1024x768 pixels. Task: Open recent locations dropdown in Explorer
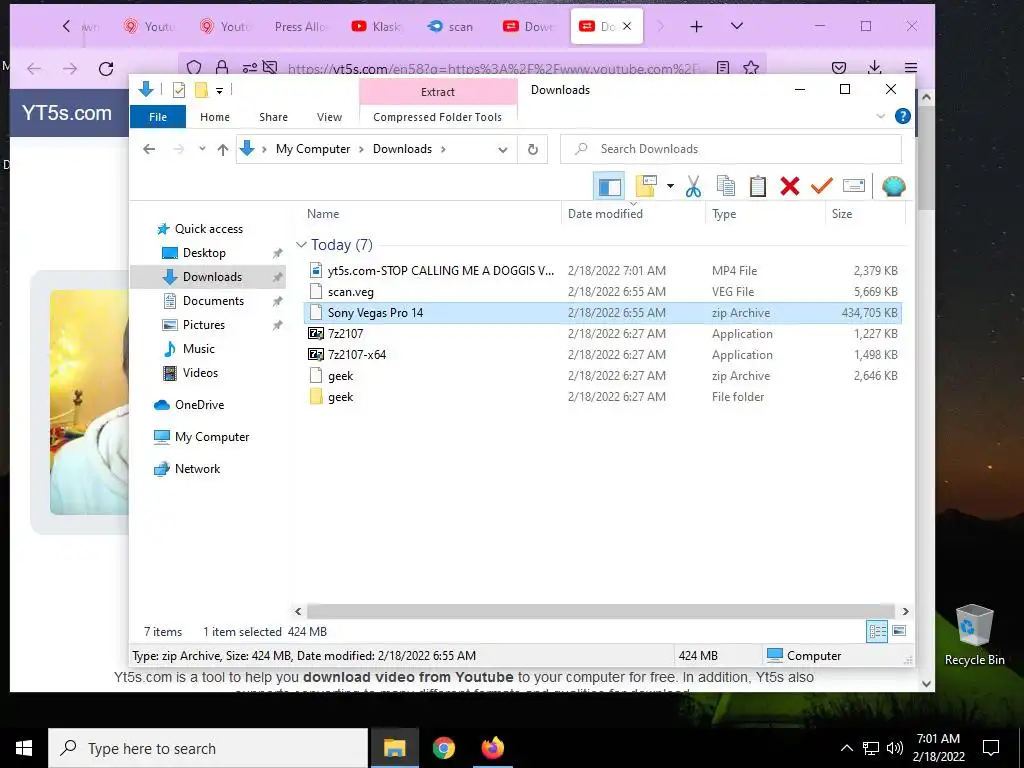pyautogui.click(x=202, y=149)
